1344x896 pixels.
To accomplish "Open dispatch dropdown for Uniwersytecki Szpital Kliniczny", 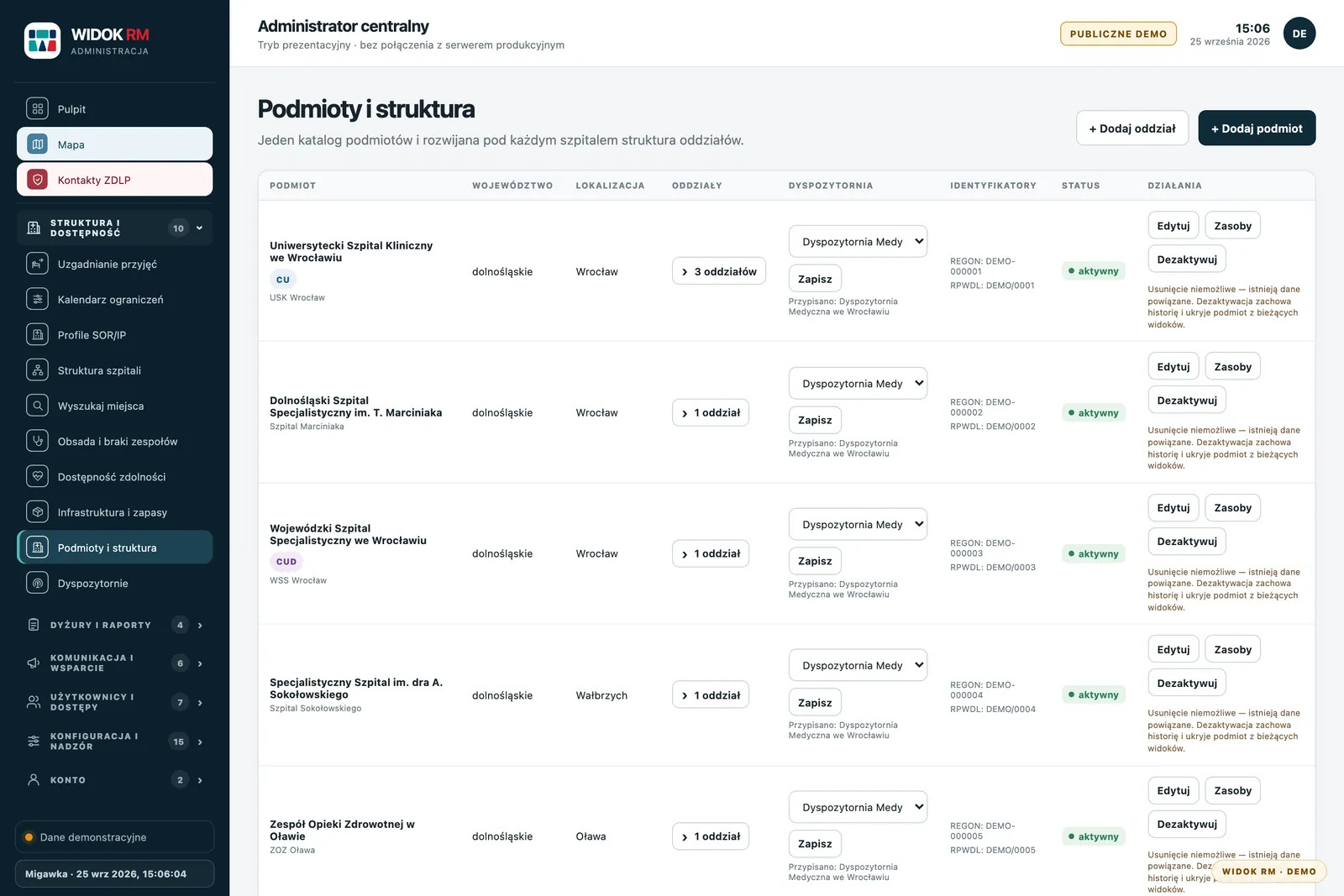I will [858, 242].
